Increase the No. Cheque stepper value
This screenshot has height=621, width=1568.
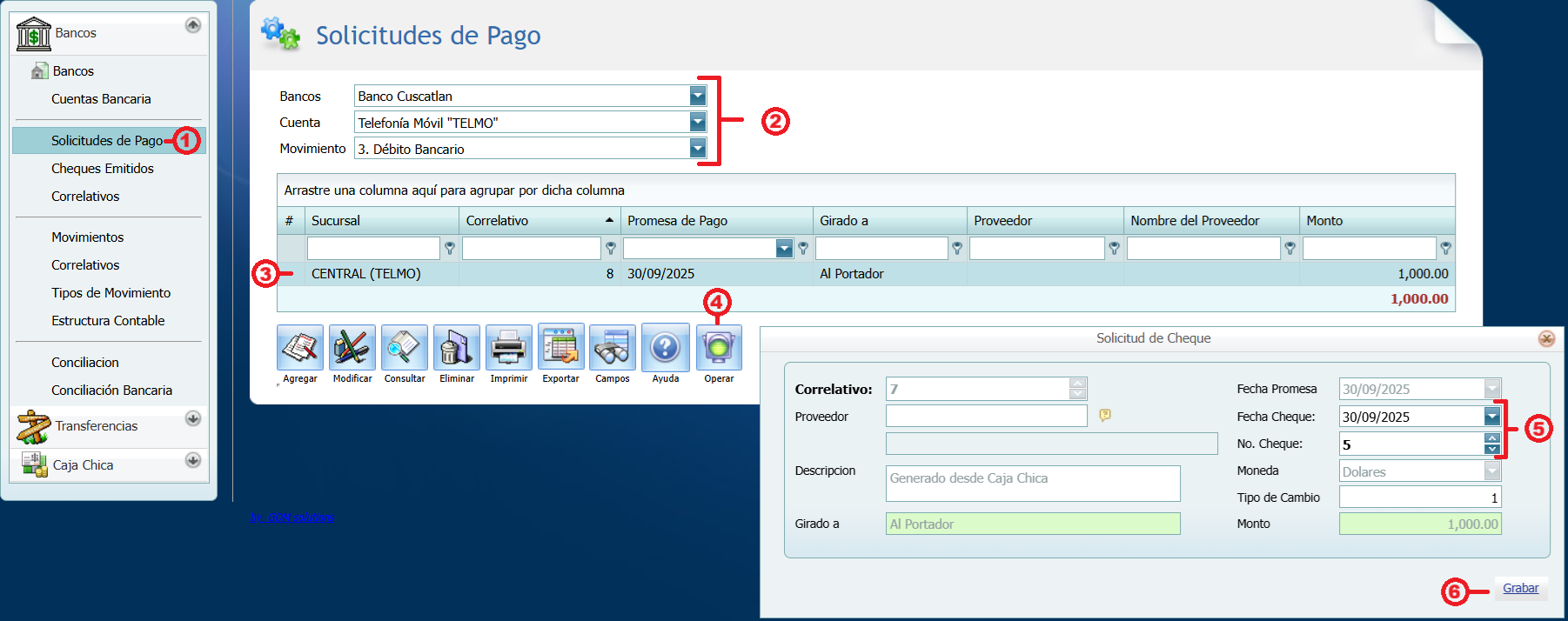click(1491, 439)
